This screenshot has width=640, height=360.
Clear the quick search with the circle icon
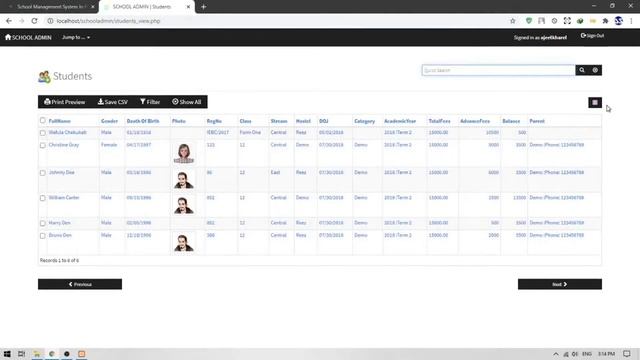pos(595,70)
